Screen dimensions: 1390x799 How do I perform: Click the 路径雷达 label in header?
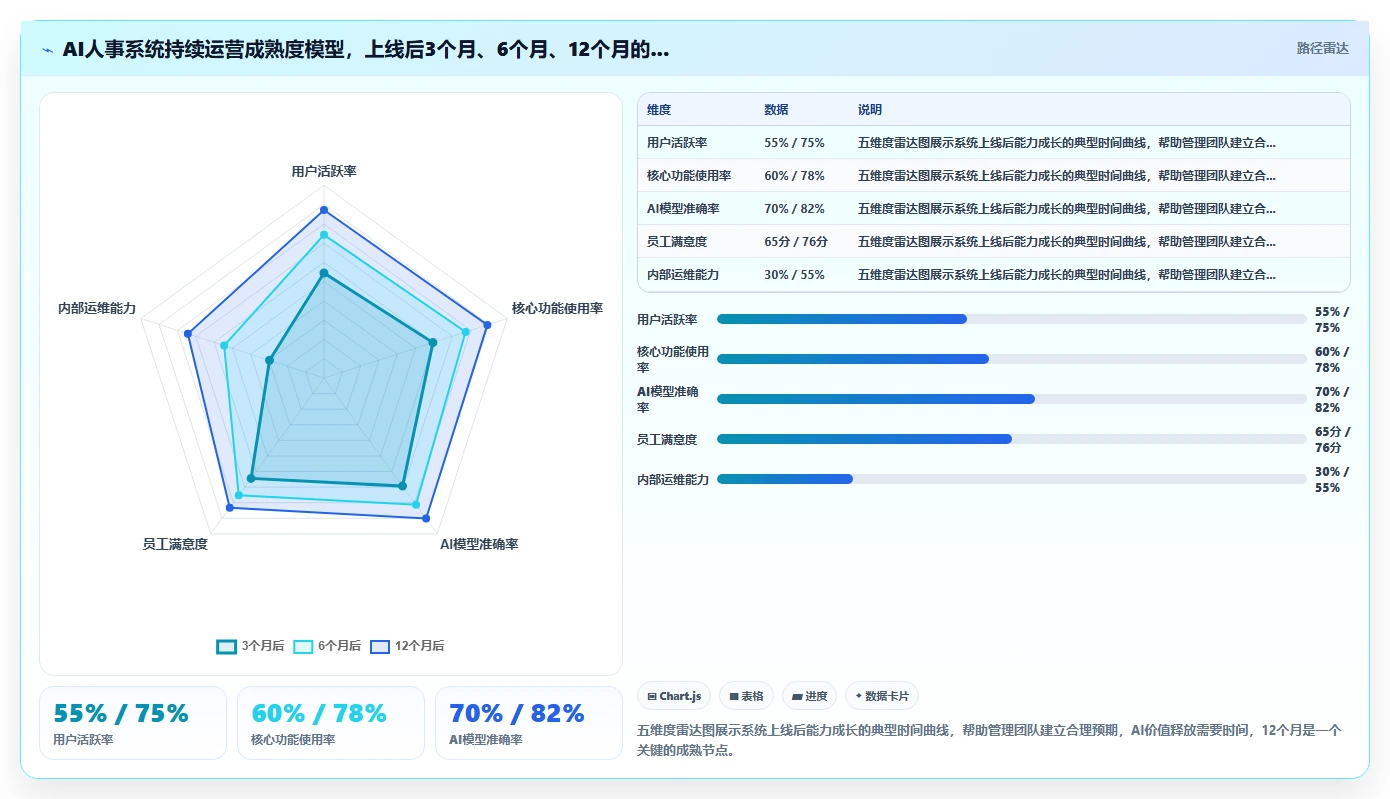tap(1322, 48)
